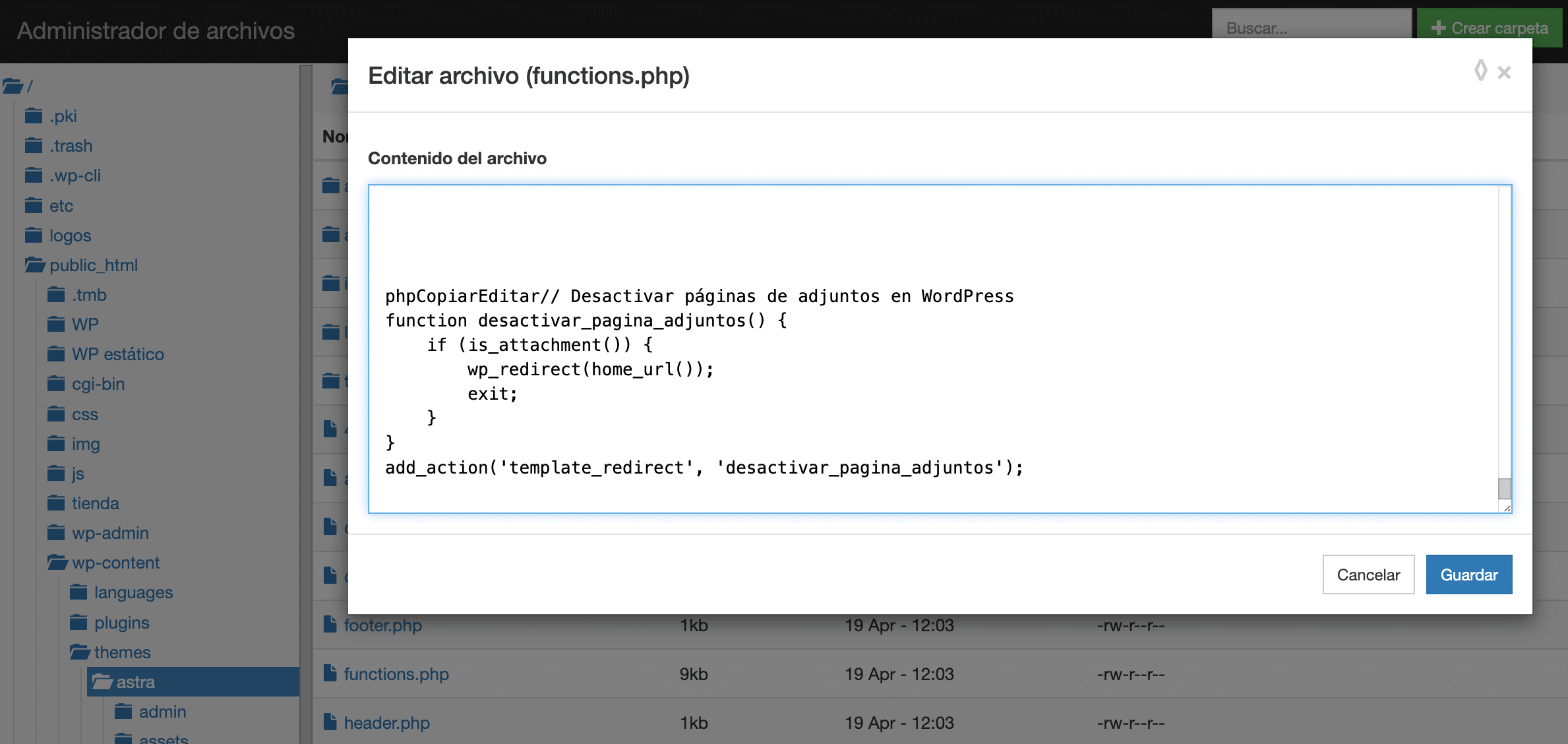This screenshot has width=1568, height=744.
Task: Close the Editar archivo dialog with X
Action: click(x=1504, y=73)
